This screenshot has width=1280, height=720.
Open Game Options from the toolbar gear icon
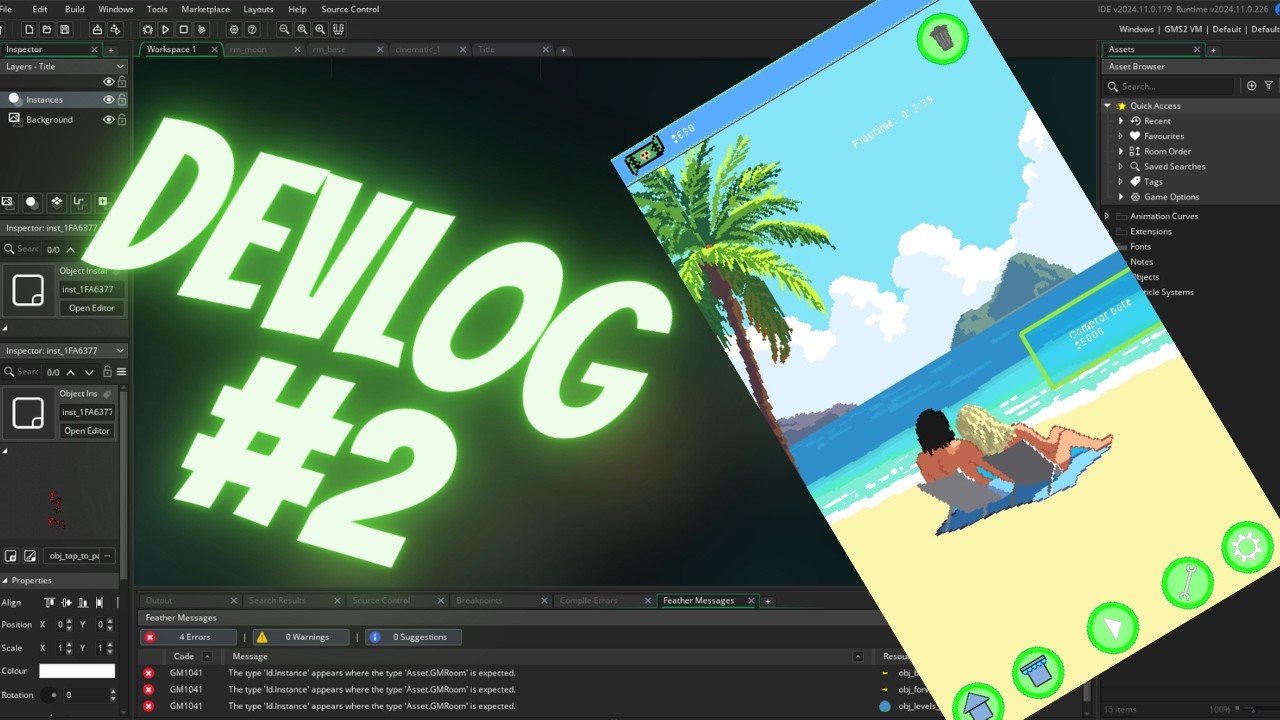click(234, 30)
